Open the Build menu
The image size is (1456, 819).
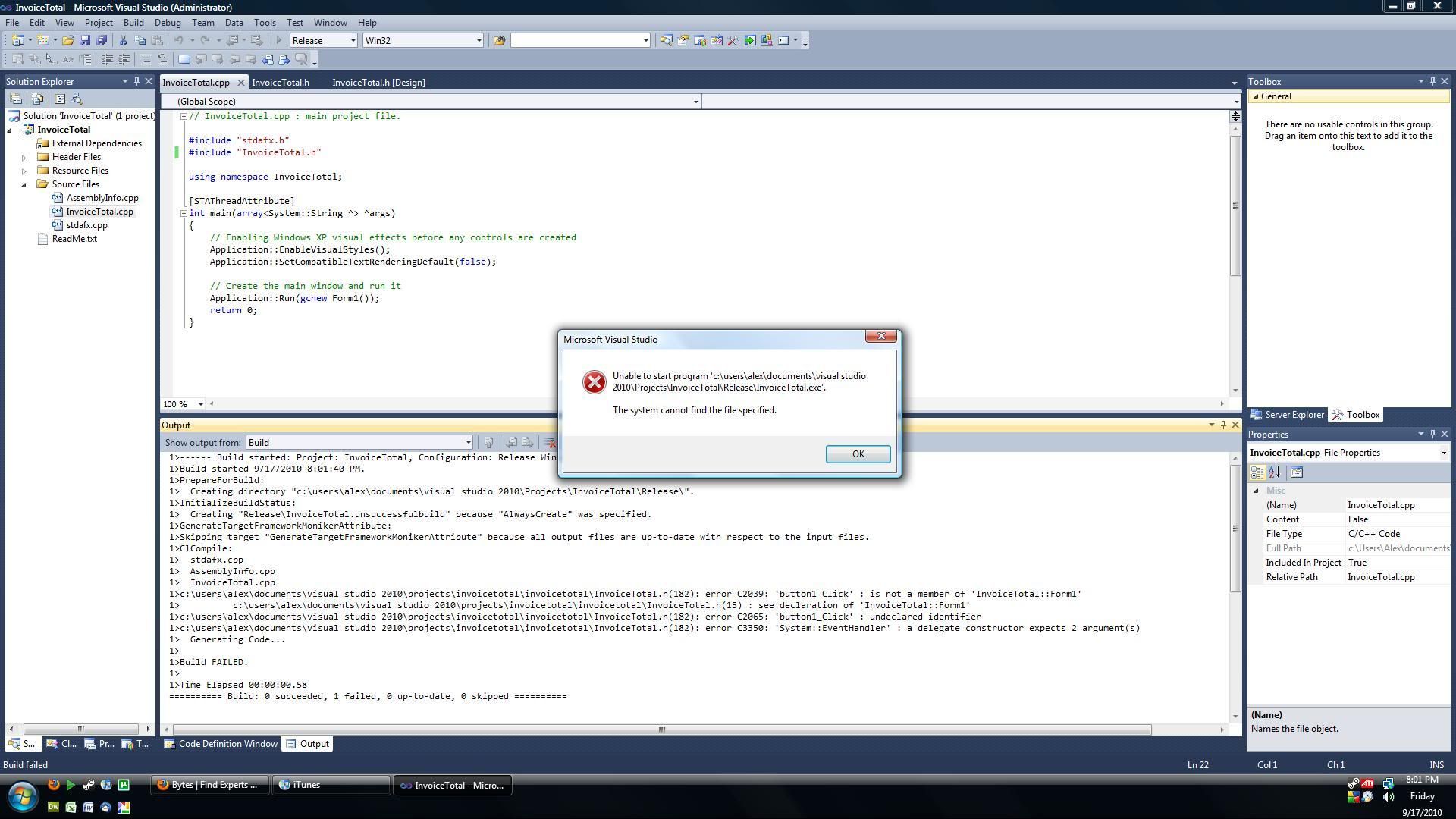coord(133,23)
